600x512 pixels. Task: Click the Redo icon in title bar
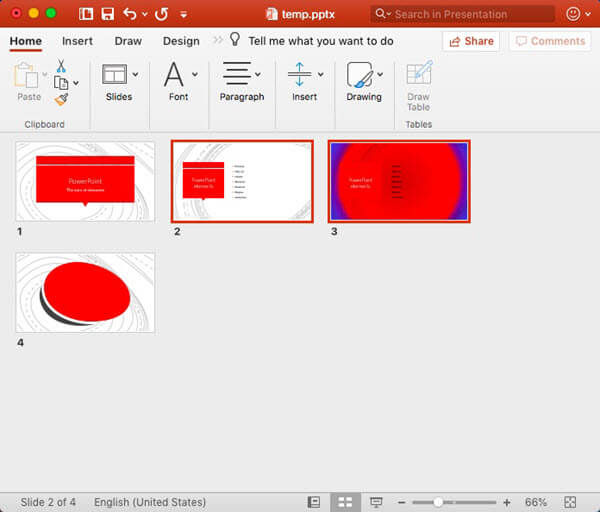(x=162, y=14)
